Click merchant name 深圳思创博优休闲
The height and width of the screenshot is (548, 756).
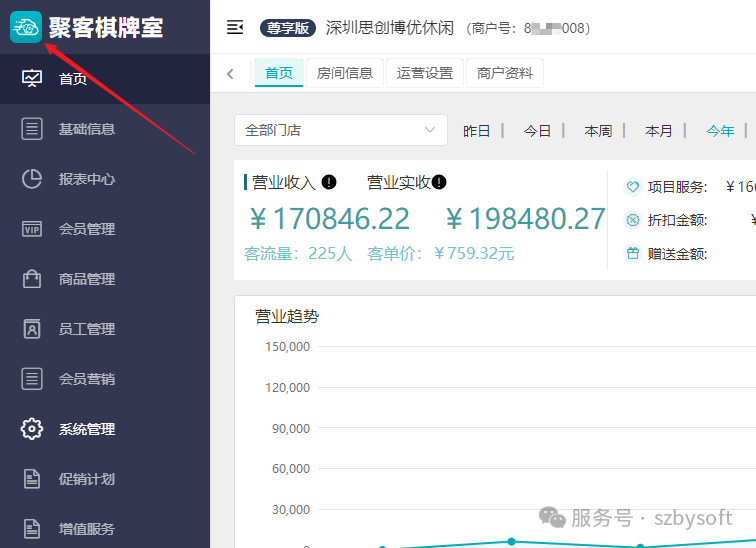(x=390, y=28)
